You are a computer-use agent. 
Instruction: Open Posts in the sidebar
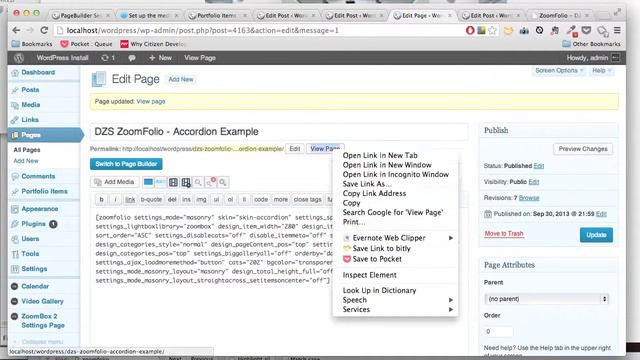[30, 89]
